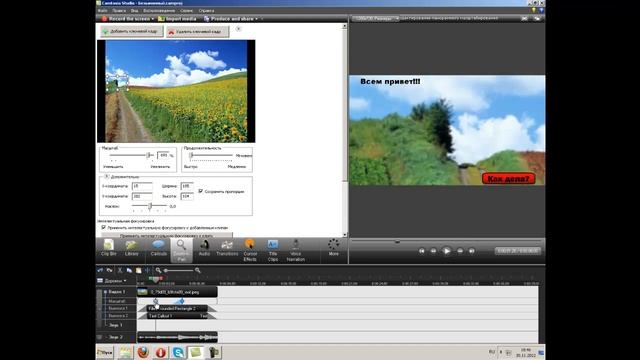This screenshot has width=640, height=360.
Task: Open the Cursor Effects tab
Action: click(x=250, y=250)
